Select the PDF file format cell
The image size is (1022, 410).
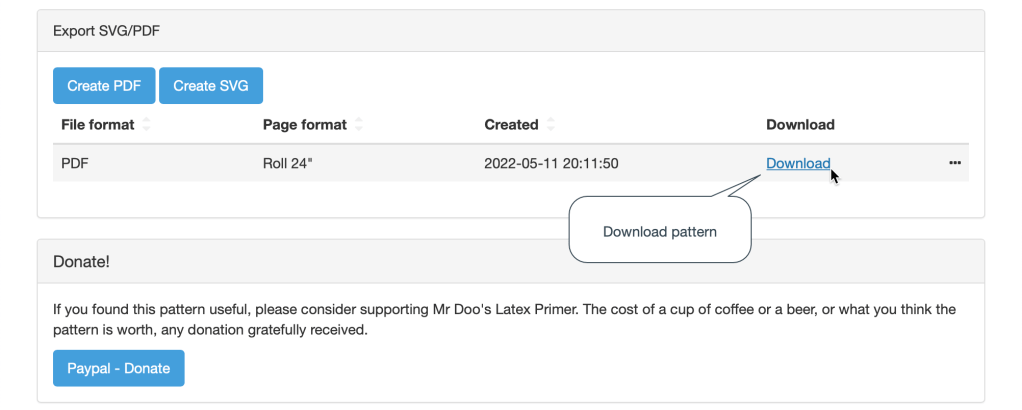(x=75, y=163)
